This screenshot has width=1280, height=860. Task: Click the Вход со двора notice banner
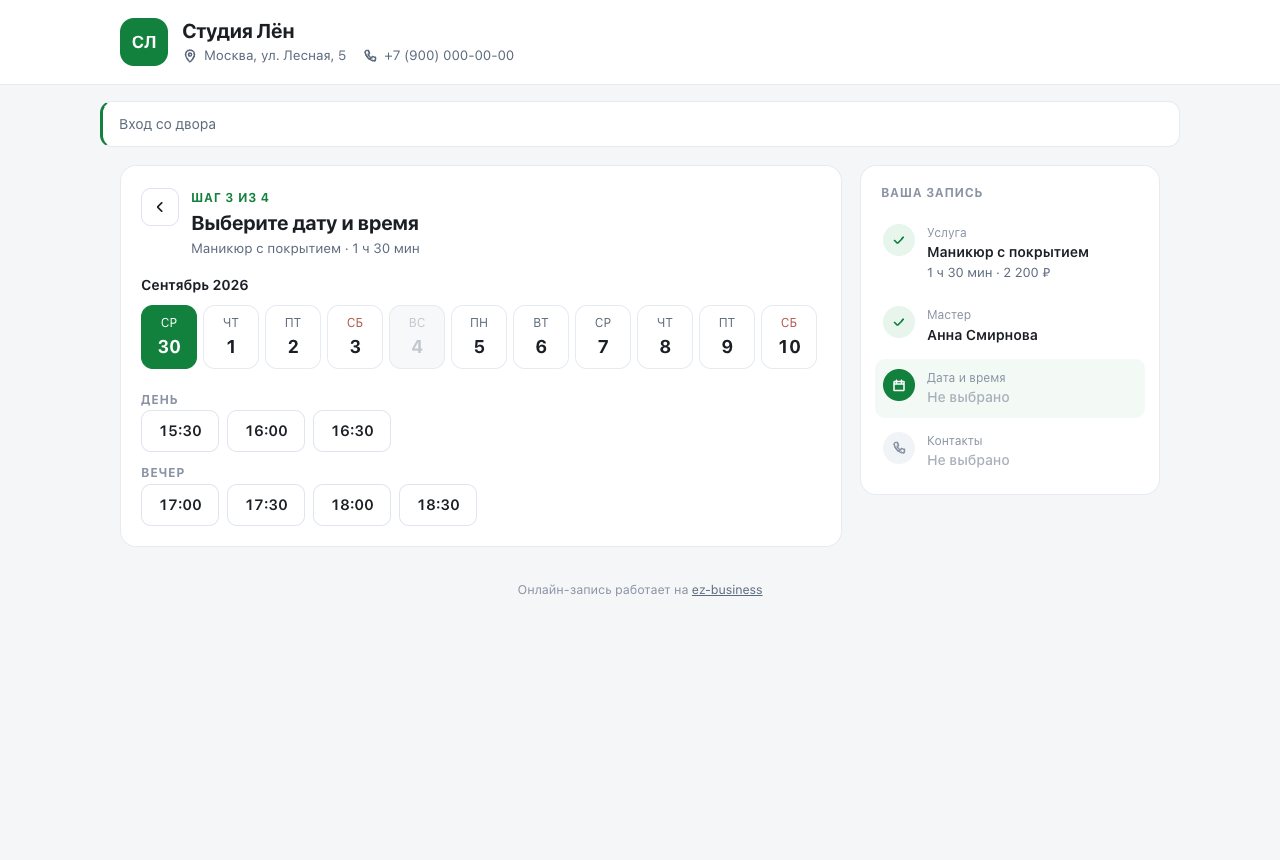point(640,124)
